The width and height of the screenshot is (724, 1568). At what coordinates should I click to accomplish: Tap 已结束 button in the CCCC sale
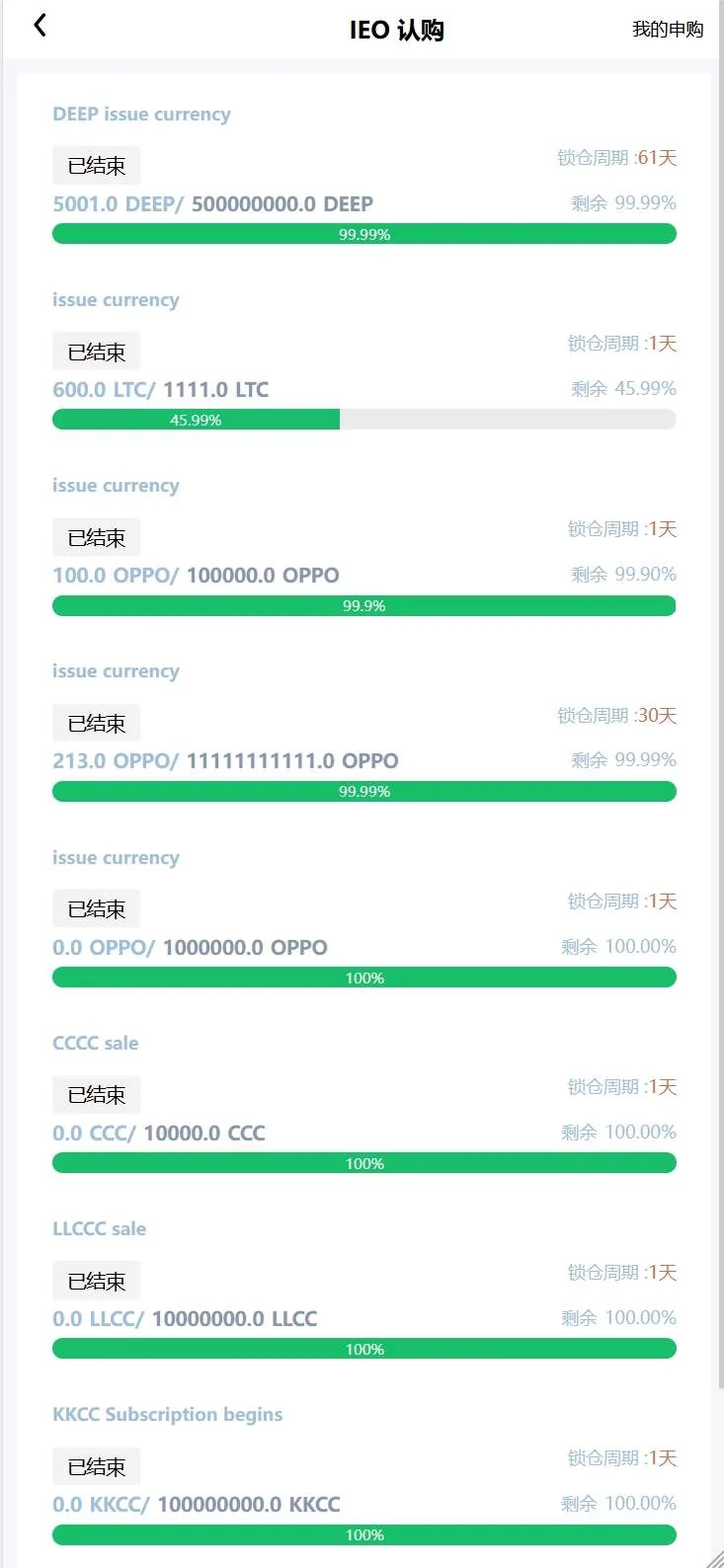tap(96, 1095)
